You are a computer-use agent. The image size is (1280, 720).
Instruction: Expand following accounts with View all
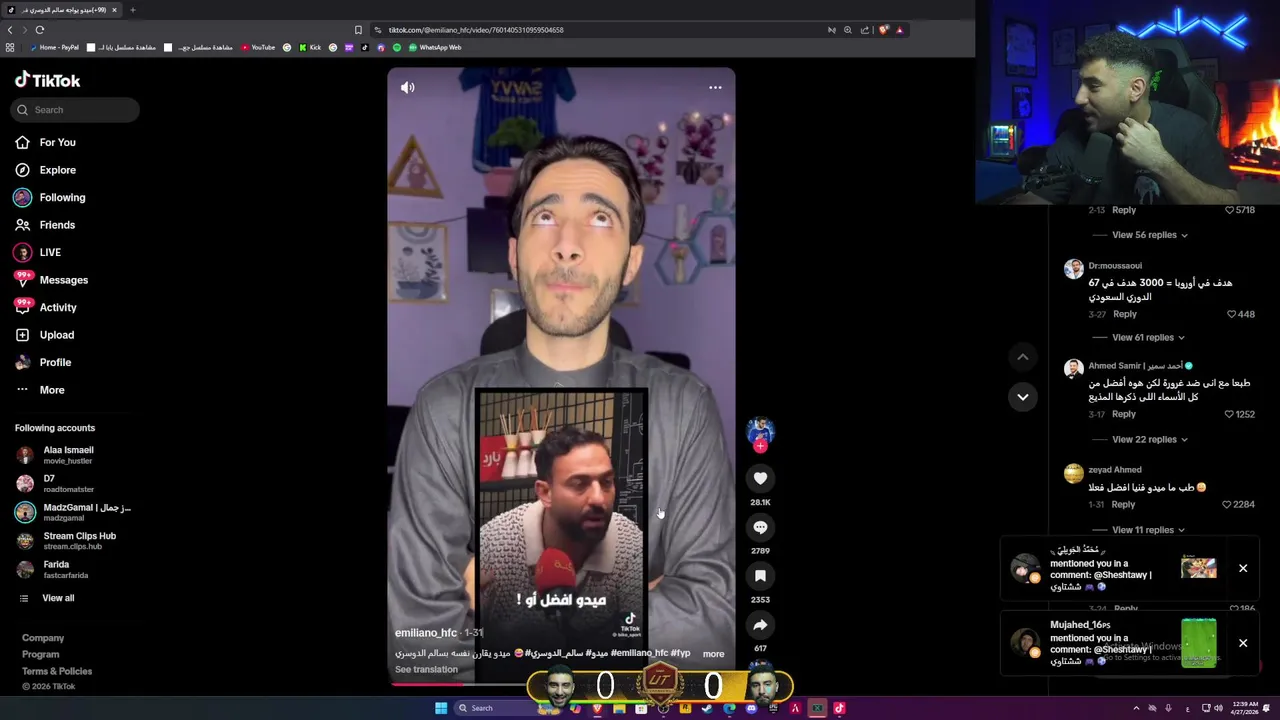pos(58,598)
